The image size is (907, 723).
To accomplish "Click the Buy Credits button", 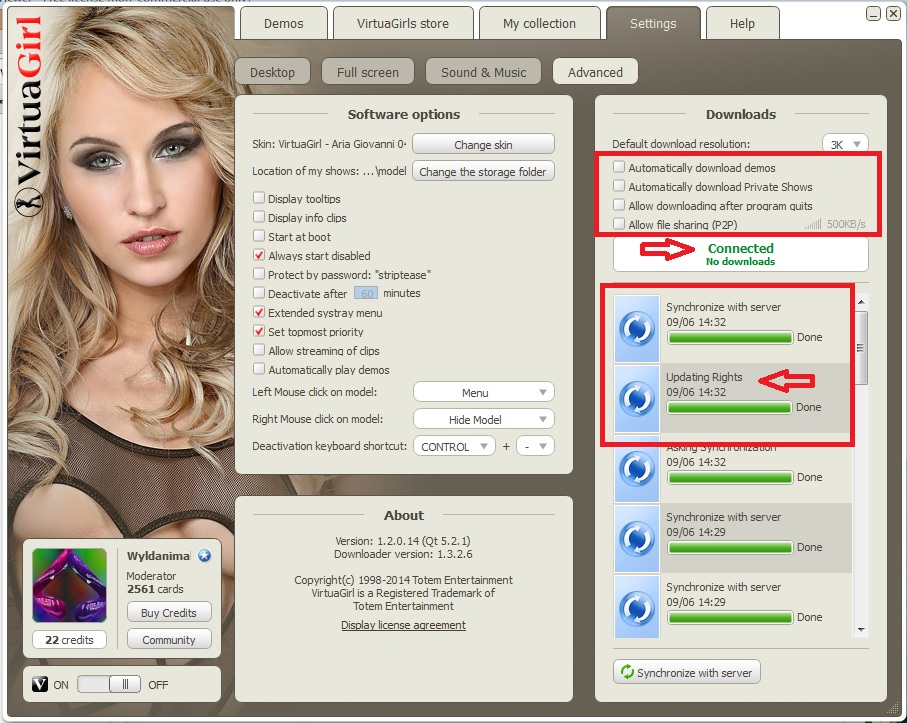I will (x=169, y=613).
